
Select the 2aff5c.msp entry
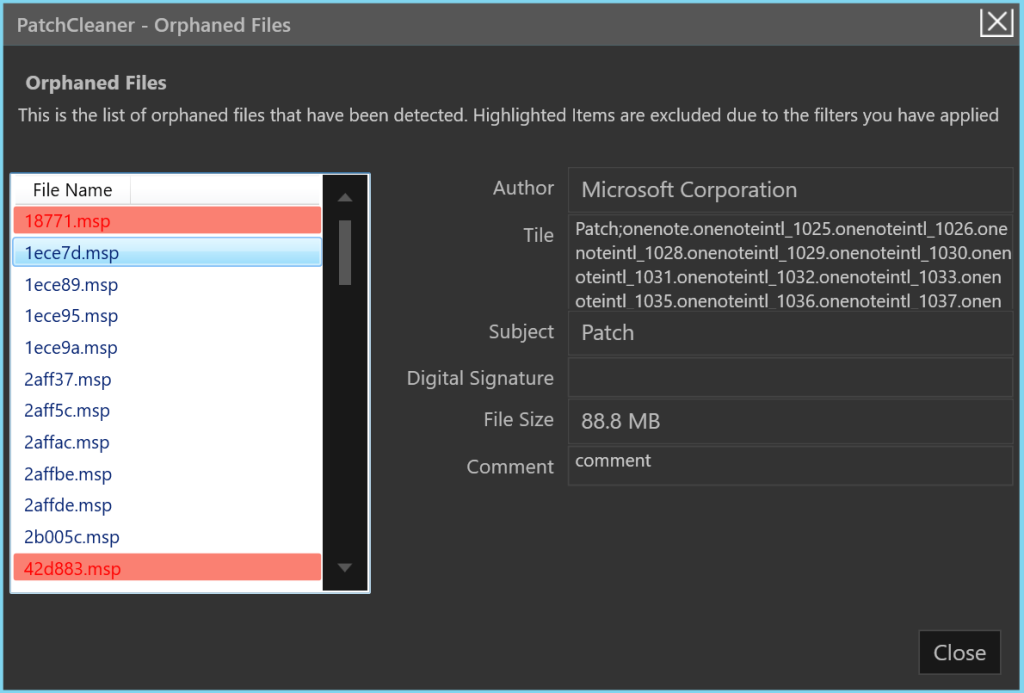pos(167,411)
